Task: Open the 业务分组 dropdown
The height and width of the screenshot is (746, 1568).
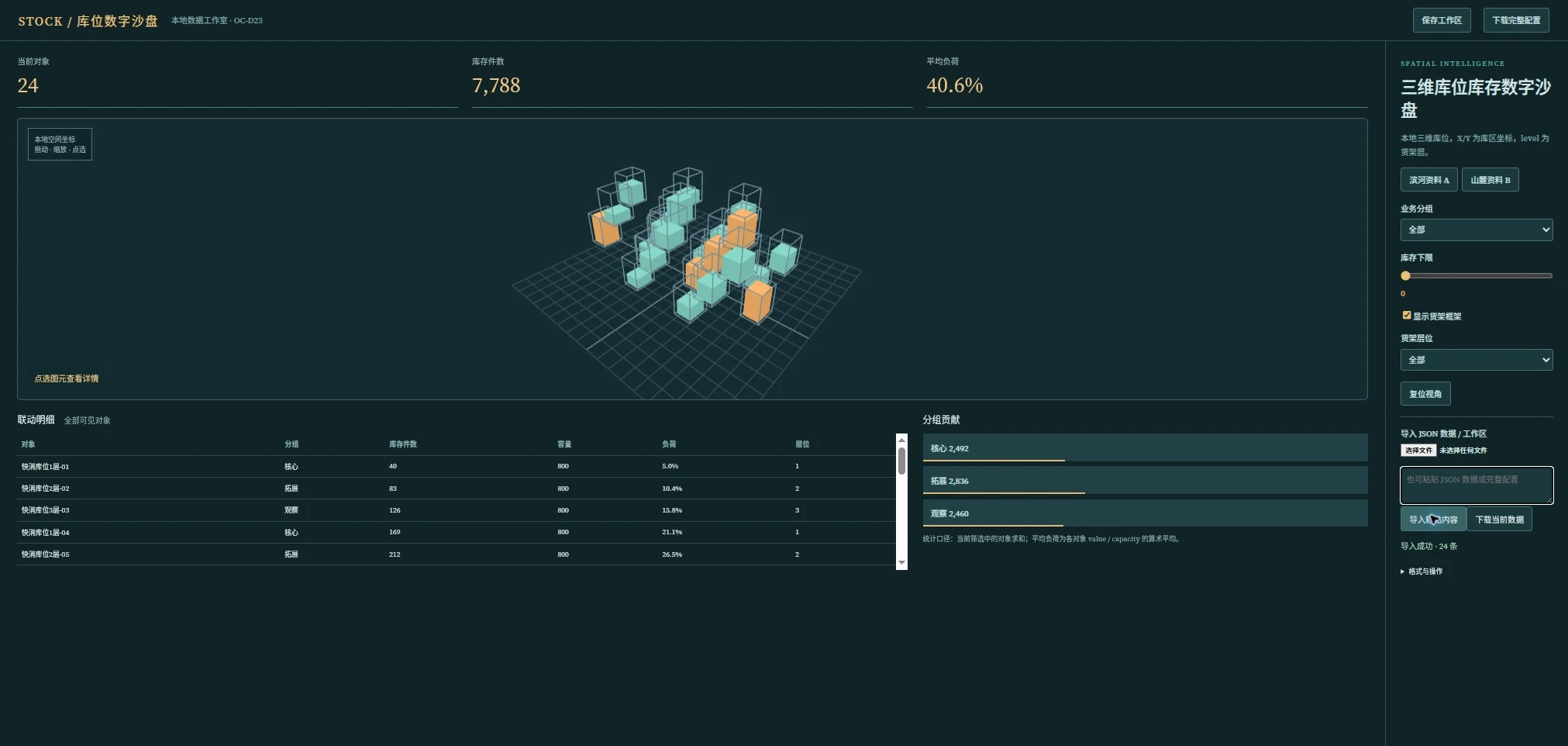Action: 1476,230
